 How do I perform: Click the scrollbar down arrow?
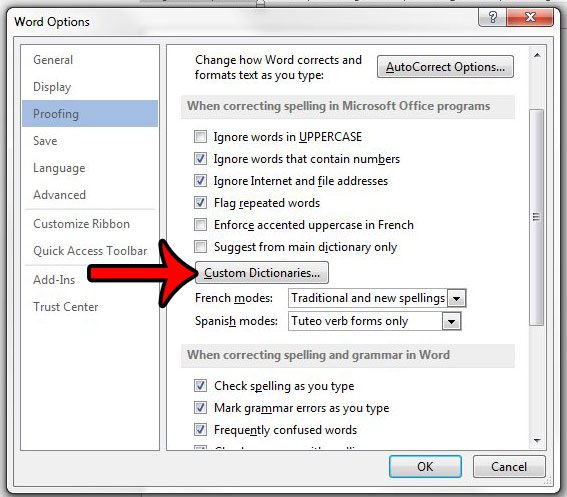click(x=537, y=441)
